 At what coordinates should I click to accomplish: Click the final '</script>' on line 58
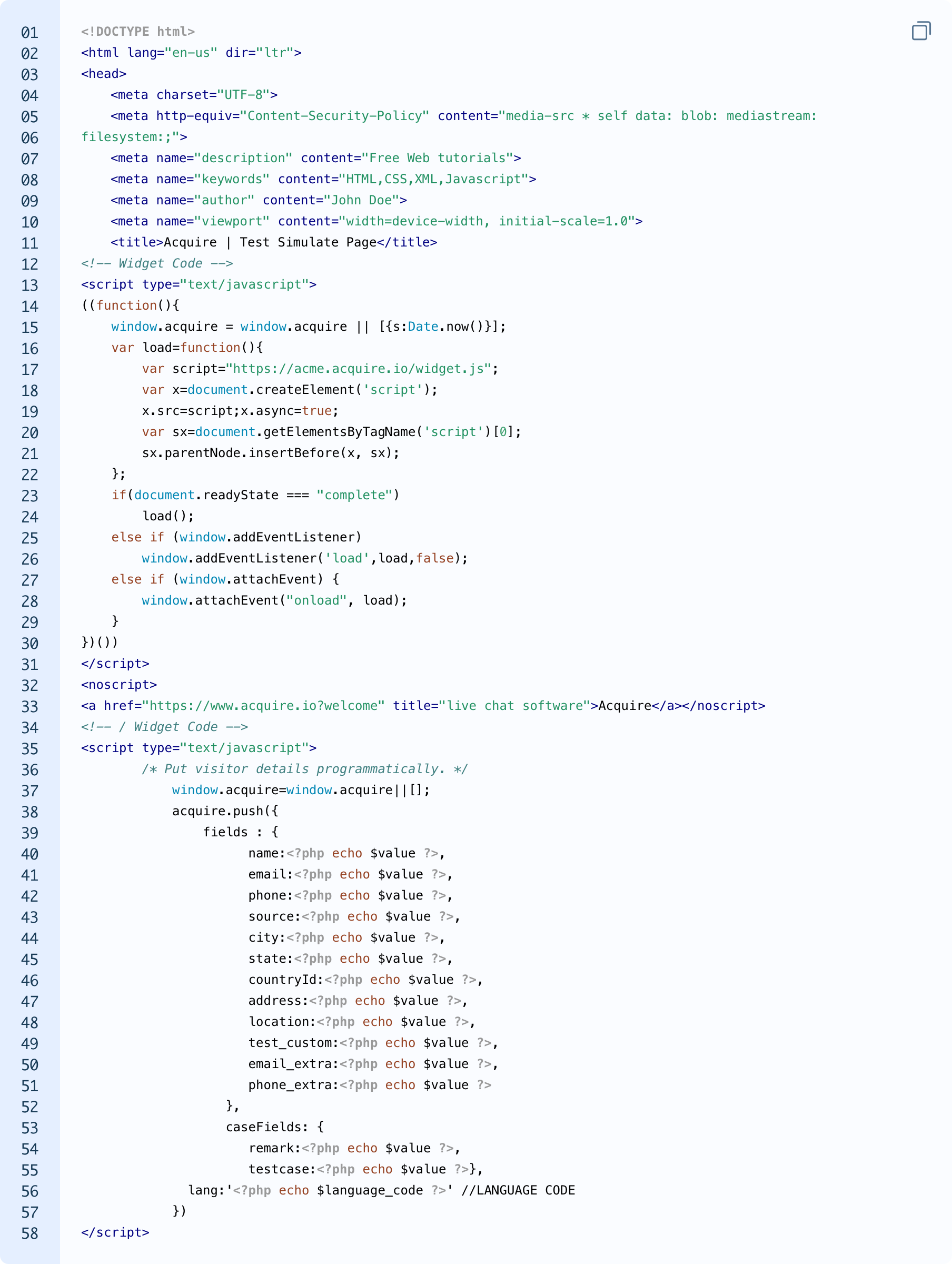pos(115,1232)
